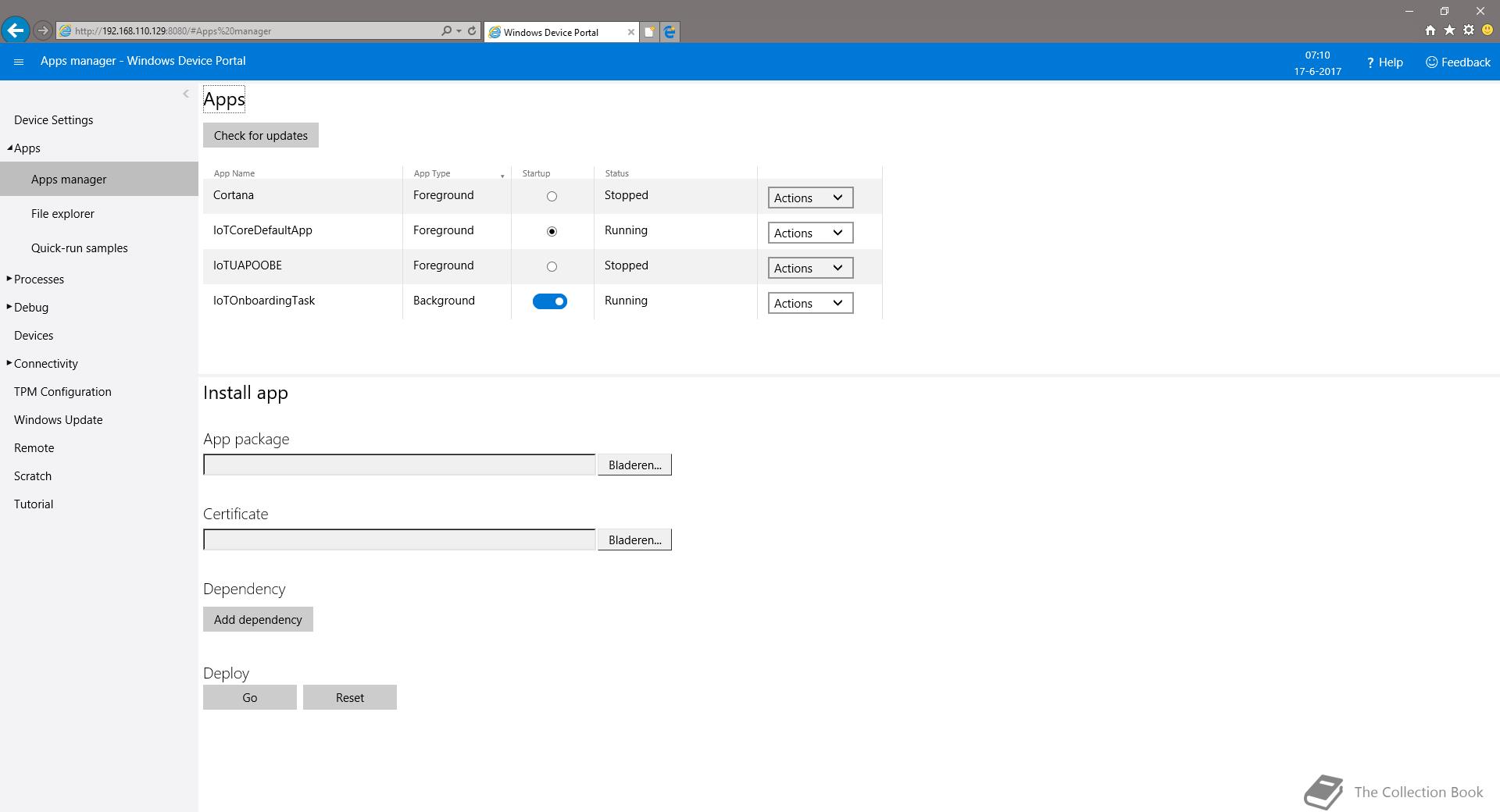Image resolution: width=1500 pixels, height=812 pixels.
Task: Open a new tab in the browser
Action: click(x=649, y=32)
